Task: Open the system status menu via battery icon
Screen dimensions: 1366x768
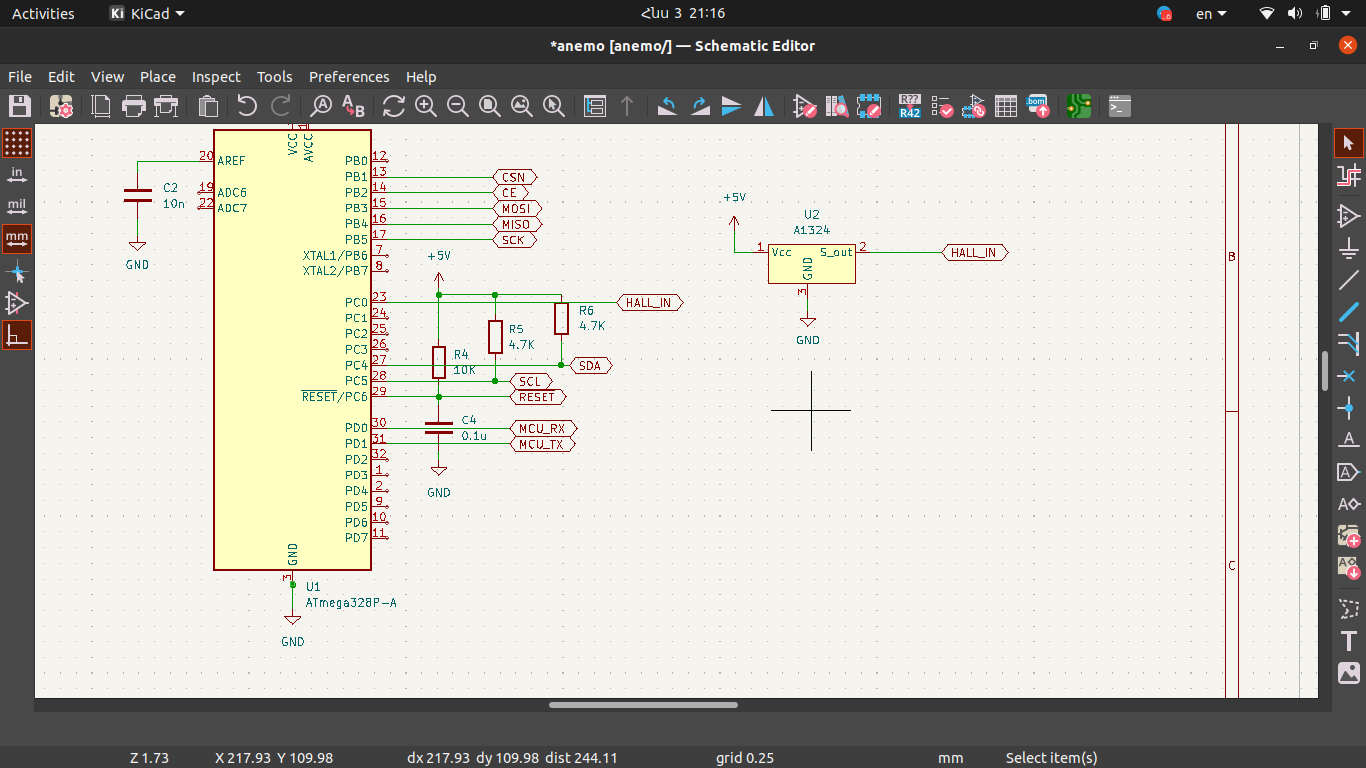Action: pos(1324,14)
